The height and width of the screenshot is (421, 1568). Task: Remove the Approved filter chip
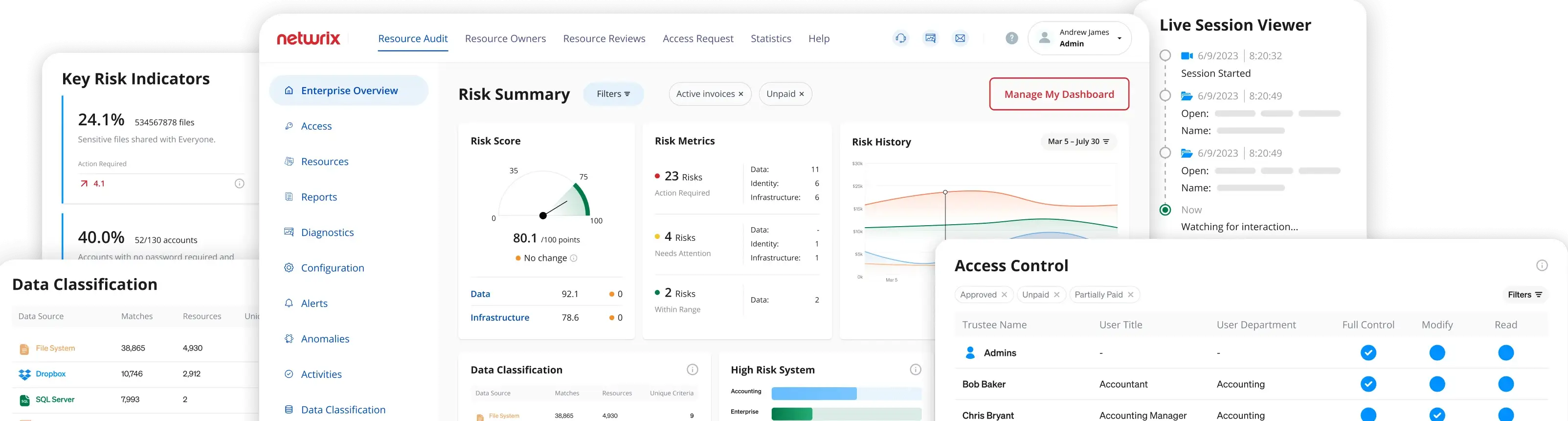pyautogui.click(x=1005, y=295)
